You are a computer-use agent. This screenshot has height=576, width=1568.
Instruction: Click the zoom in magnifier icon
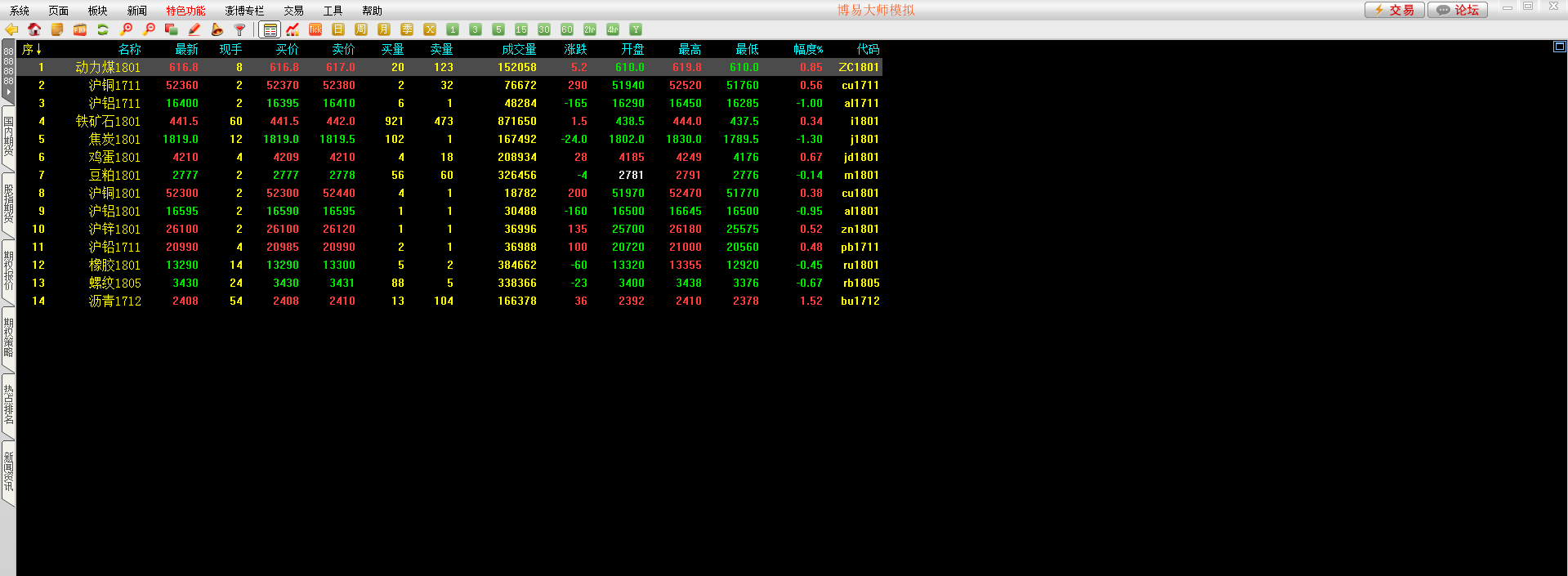[126, 29]
